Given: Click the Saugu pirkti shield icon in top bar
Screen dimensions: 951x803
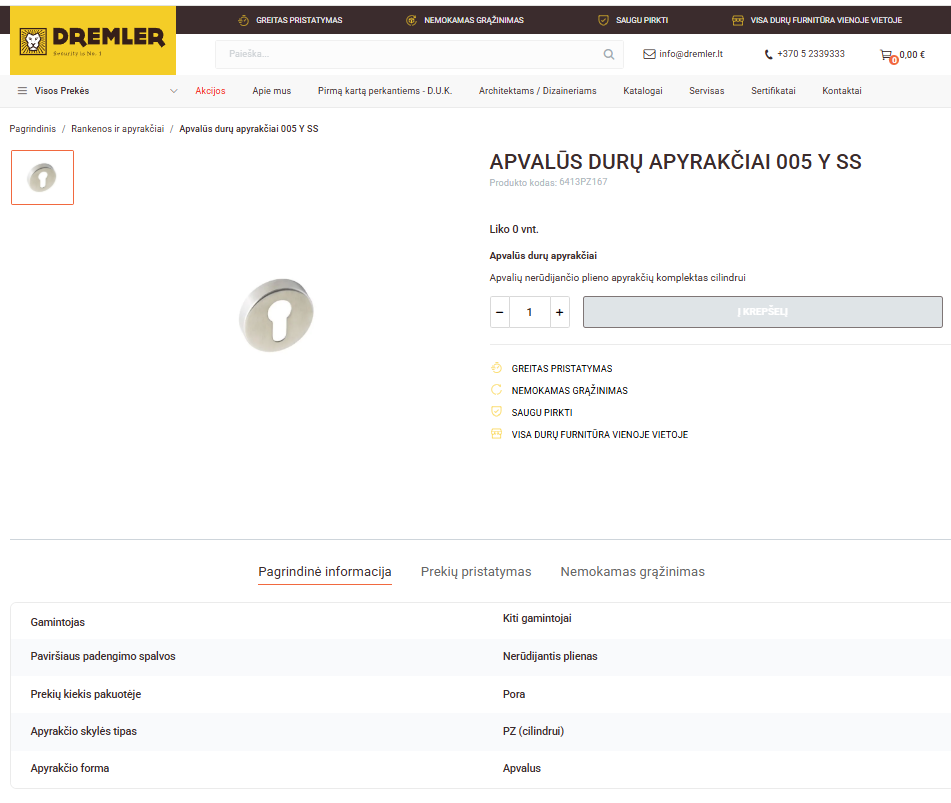Looking at the screenshot, I should [x=603, y=20].
